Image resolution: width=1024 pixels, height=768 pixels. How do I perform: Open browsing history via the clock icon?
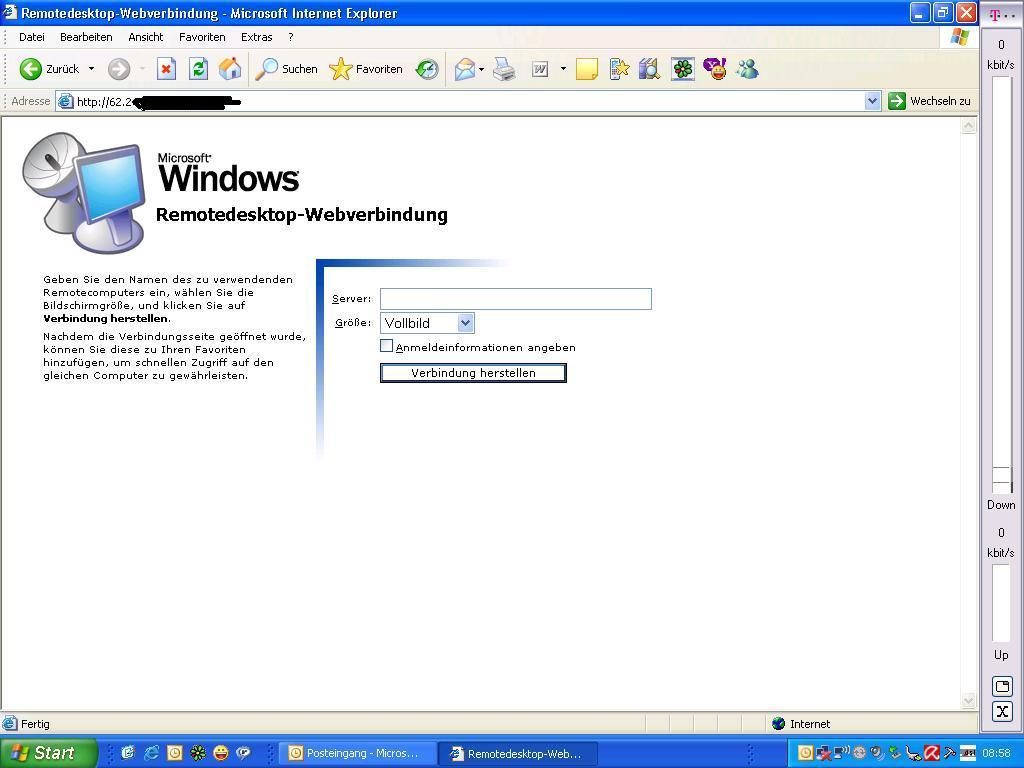tap(427, 69)
